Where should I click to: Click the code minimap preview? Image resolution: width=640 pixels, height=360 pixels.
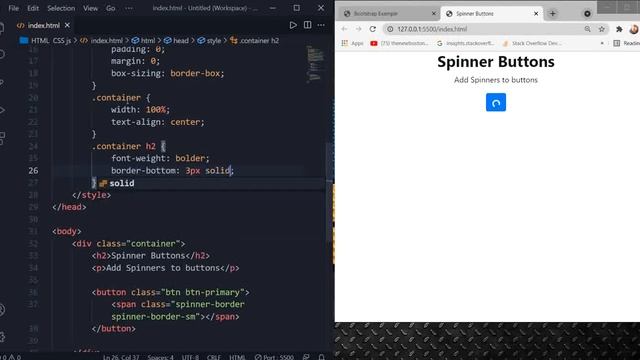(315, 63)
